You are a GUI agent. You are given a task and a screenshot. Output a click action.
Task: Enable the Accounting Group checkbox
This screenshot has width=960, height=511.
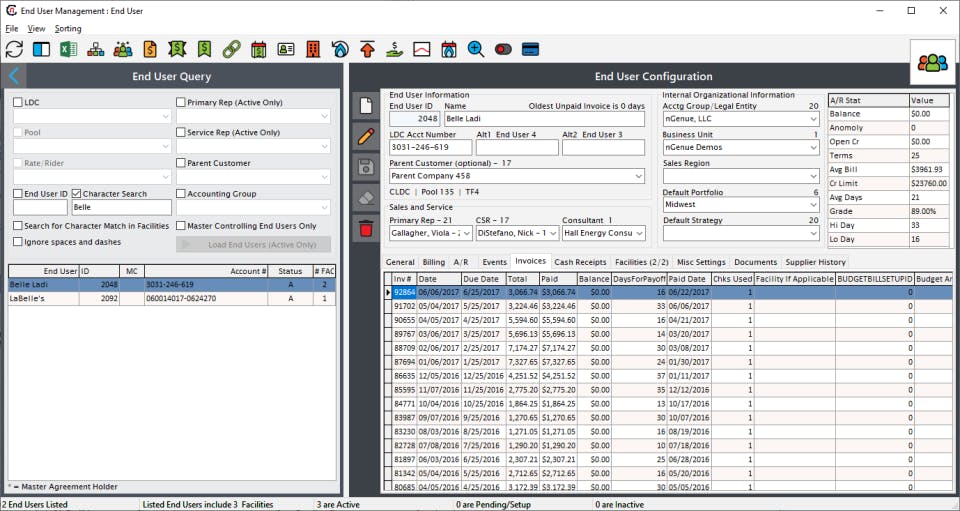click(181, 193)
